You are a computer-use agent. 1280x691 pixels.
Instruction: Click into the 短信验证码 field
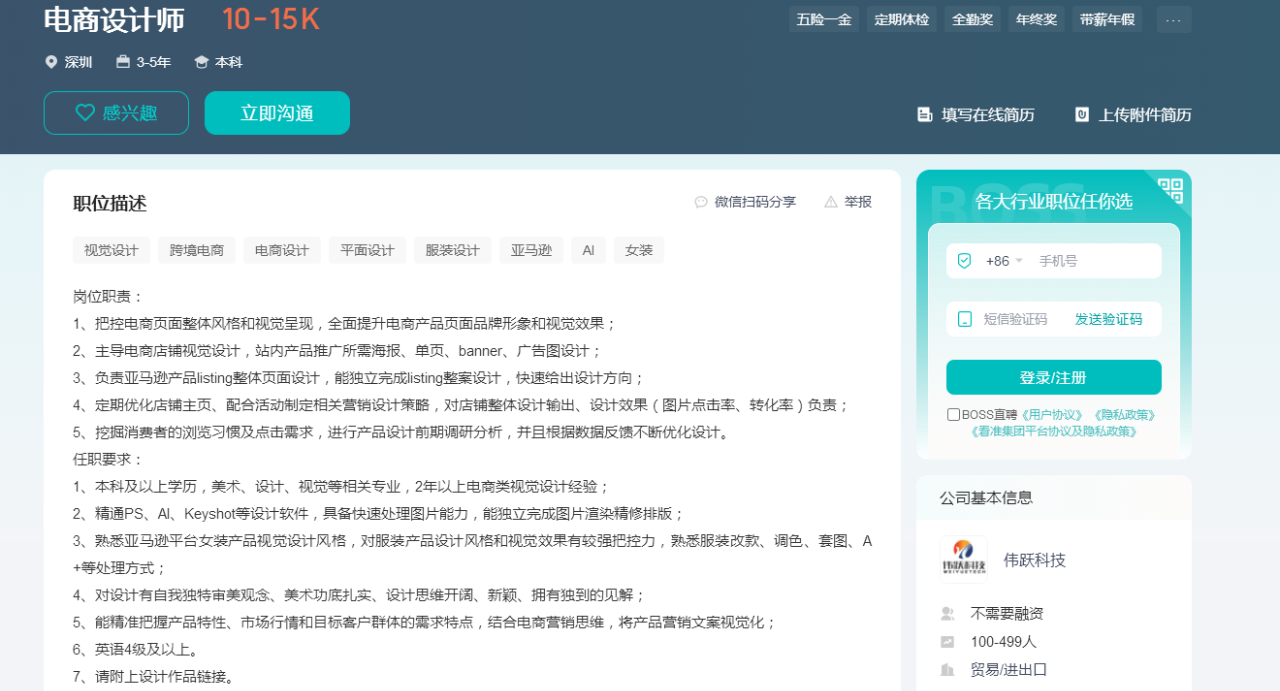coord(1015,319)
